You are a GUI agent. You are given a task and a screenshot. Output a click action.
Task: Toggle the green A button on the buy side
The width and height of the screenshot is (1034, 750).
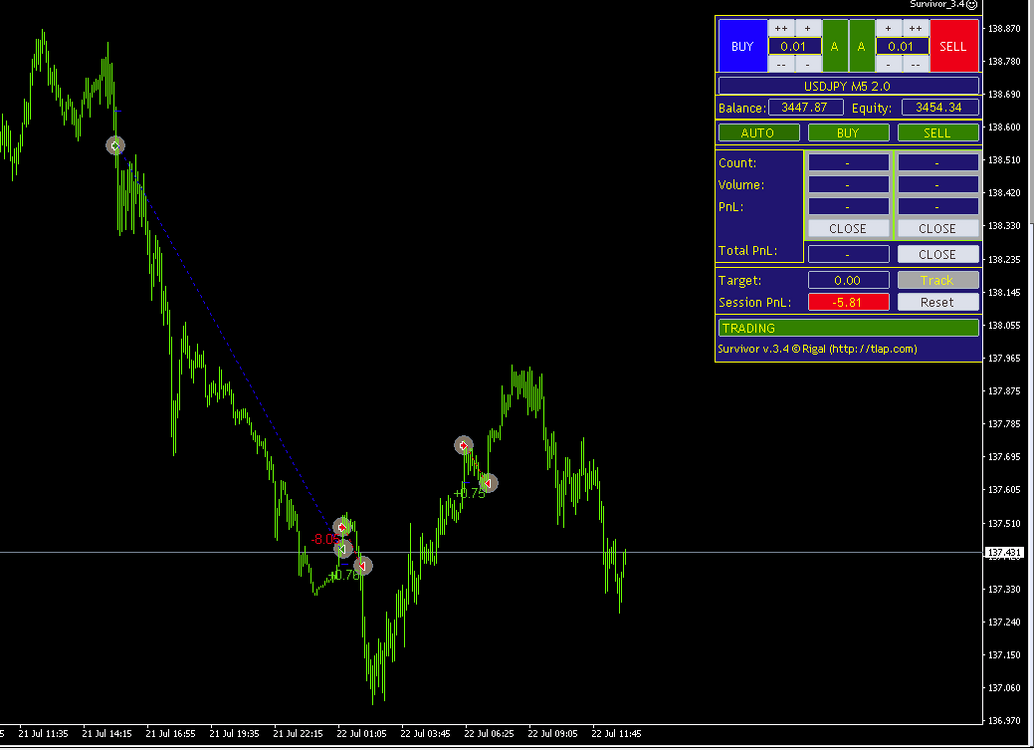tap(835, 46)
